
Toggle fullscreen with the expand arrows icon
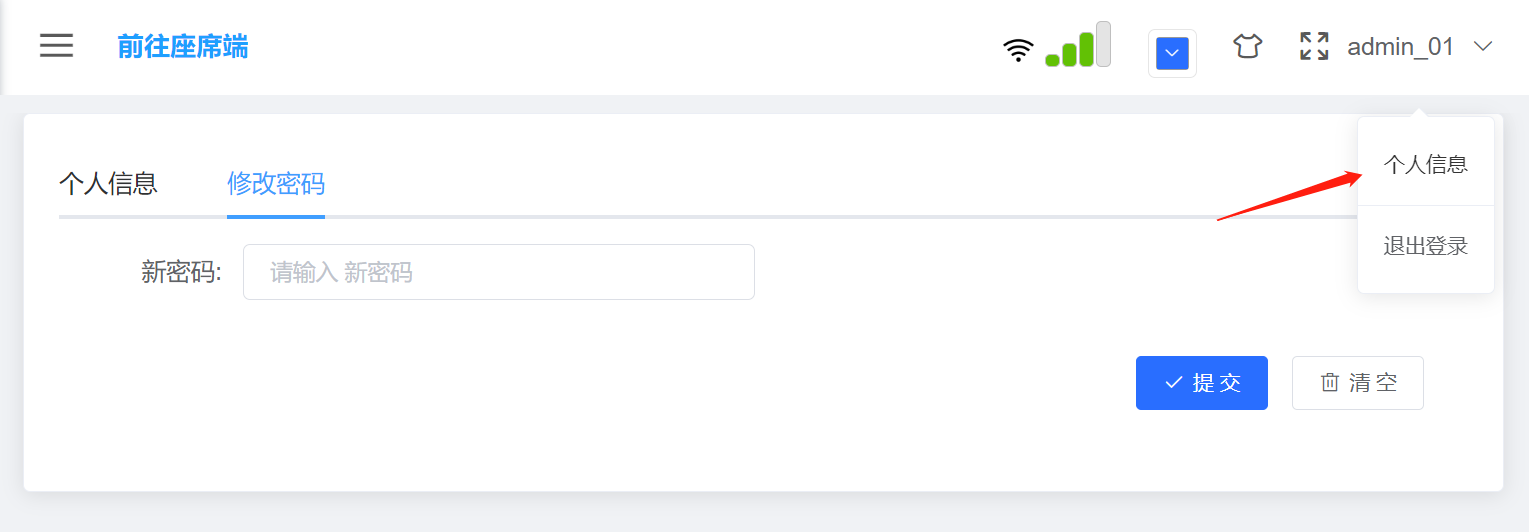1314,46
